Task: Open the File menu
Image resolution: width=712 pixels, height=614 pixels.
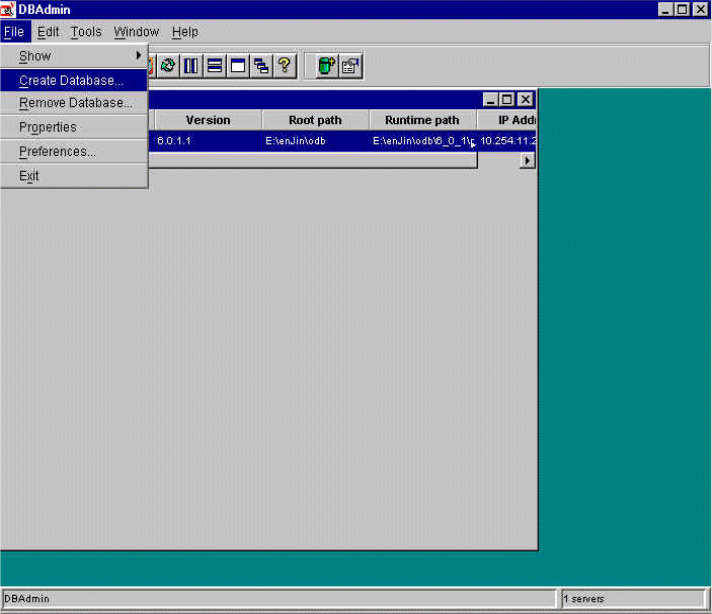Action: [15, 32]
